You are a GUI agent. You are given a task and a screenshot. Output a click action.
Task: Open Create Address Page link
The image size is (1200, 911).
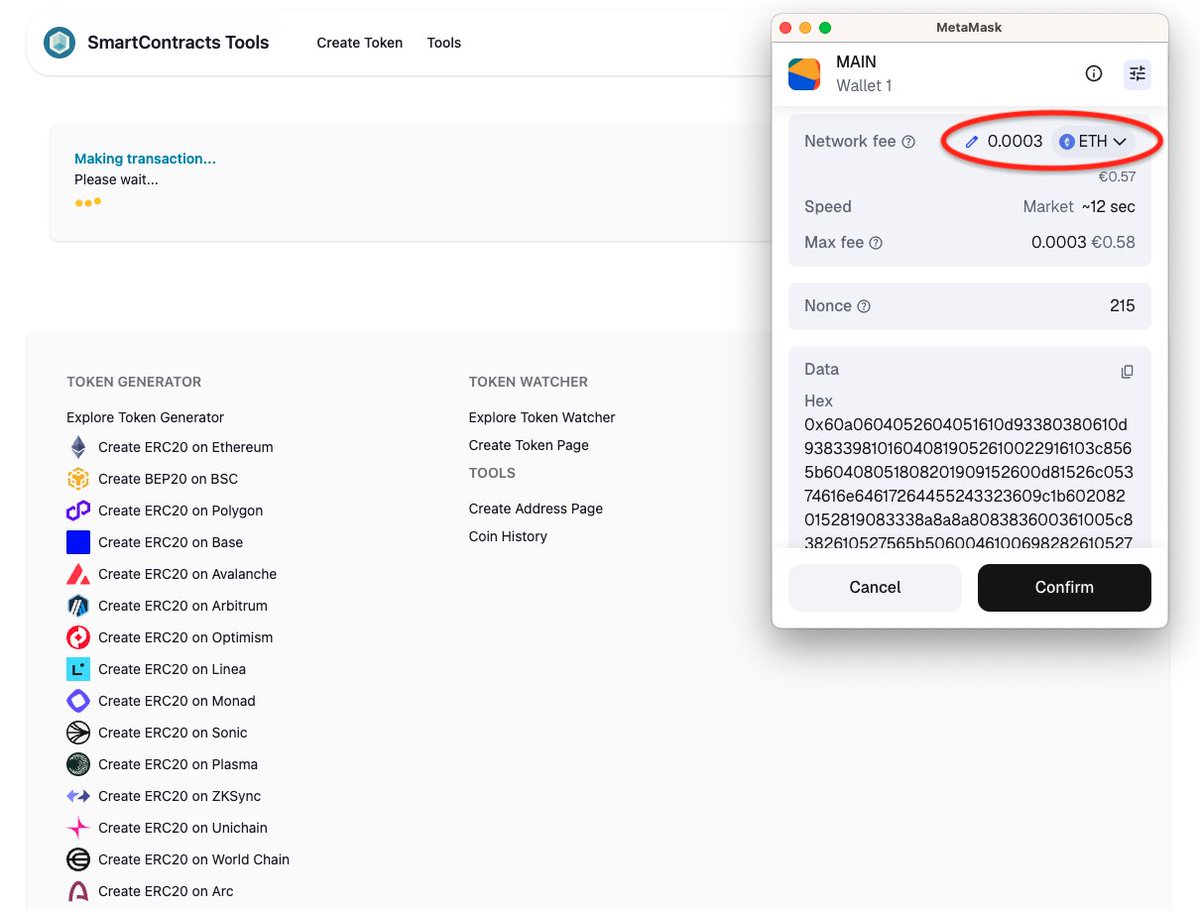536,508
